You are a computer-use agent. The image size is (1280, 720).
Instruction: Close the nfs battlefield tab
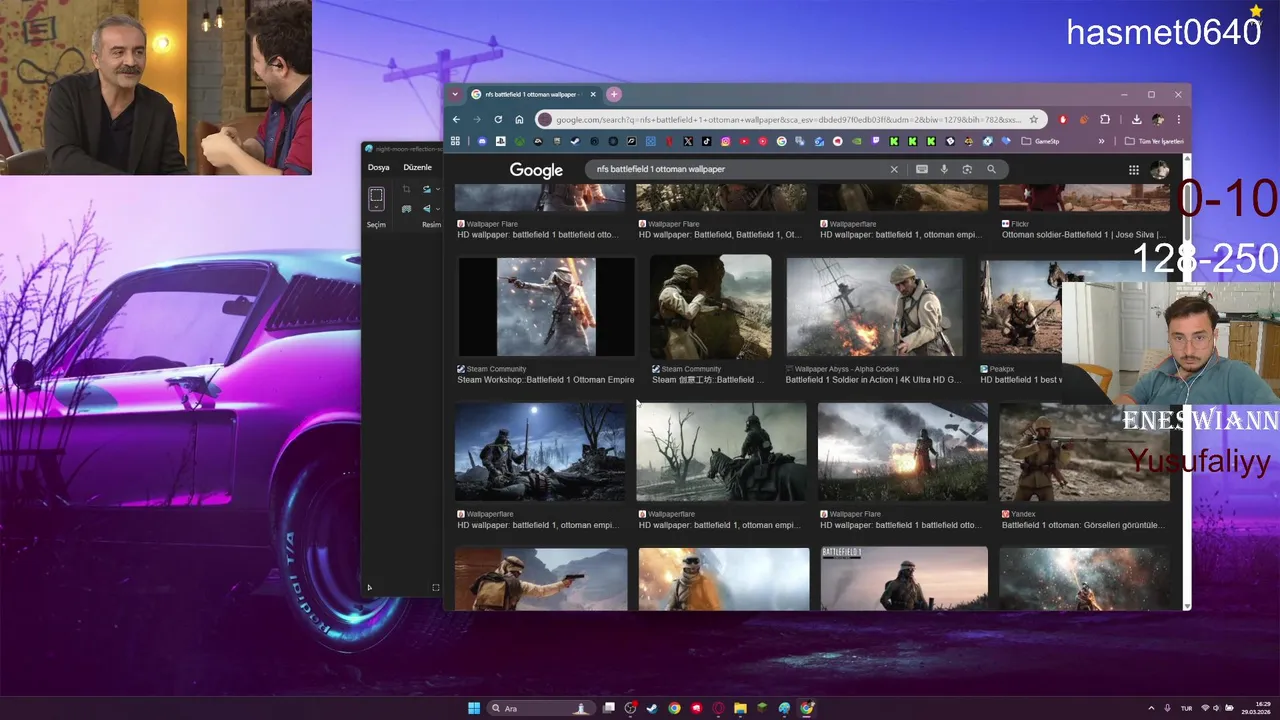tap(593, 94)
